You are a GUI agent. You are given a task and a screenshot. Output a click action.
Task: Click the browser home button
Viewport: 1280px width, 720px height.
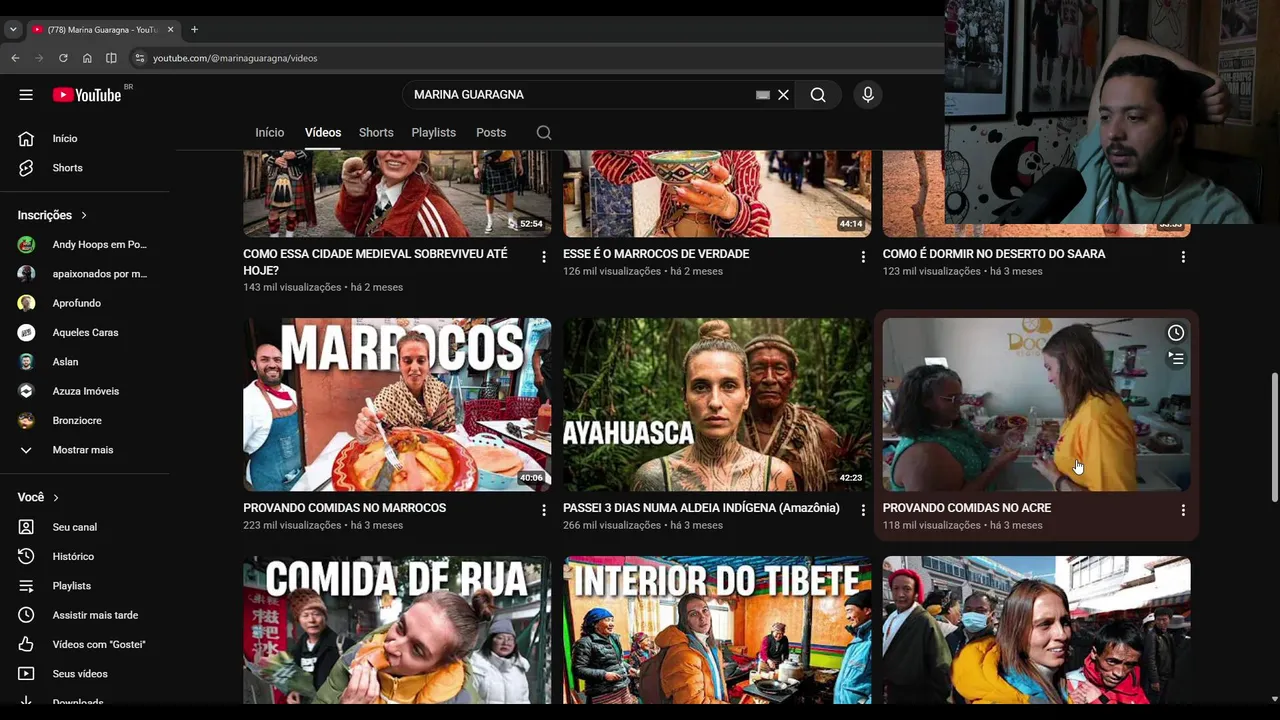(87, 58)
